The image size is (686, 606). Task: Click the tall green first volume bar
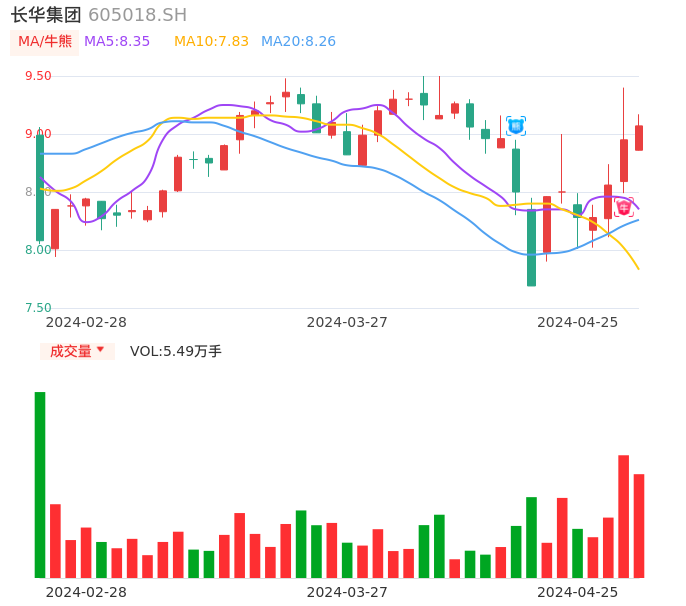[40, 485]
